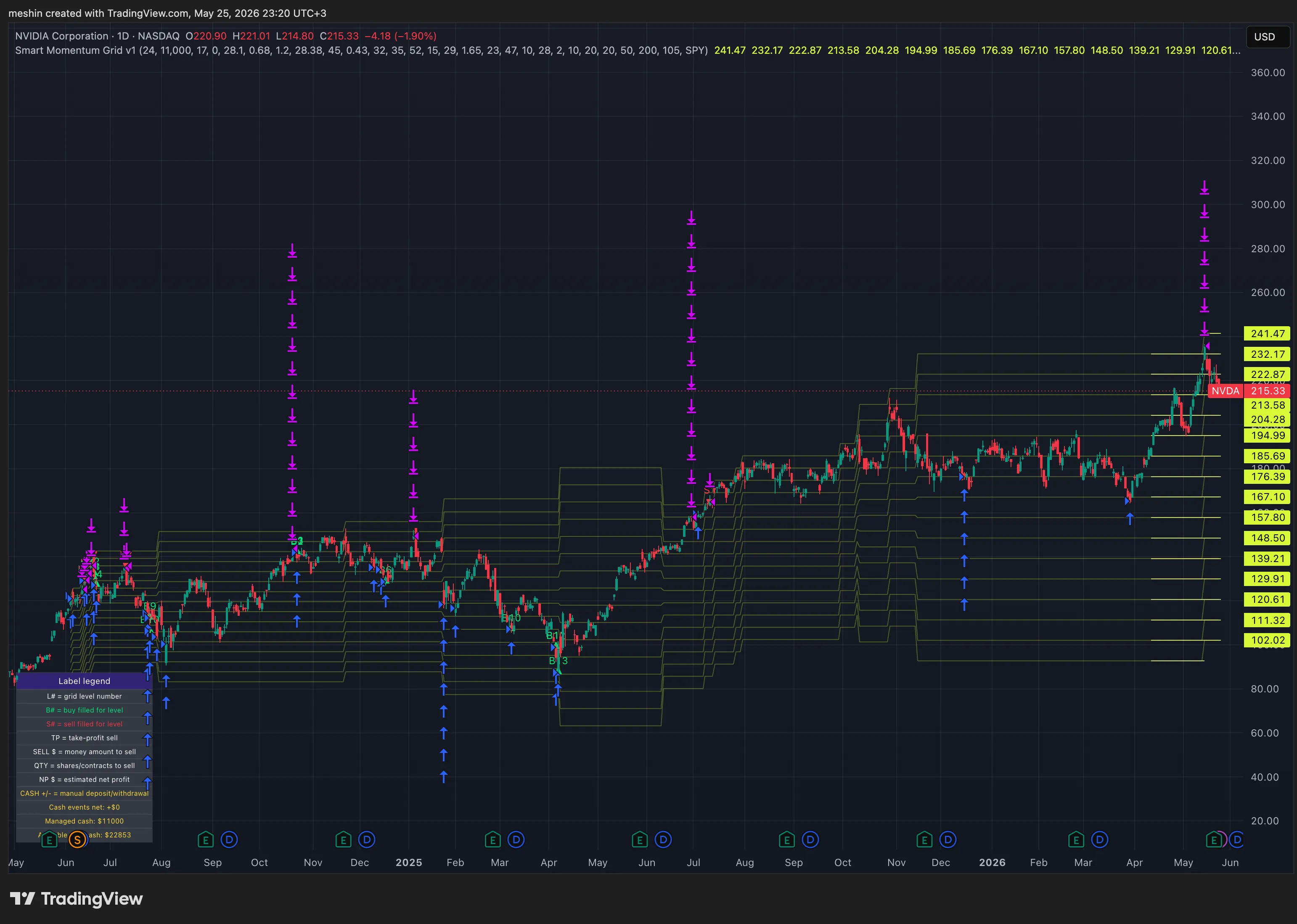Viewport: 1297px width, 924px height.
Task: Open the dividend D marker after Sep 2024
Action: [x=229, y=839]
